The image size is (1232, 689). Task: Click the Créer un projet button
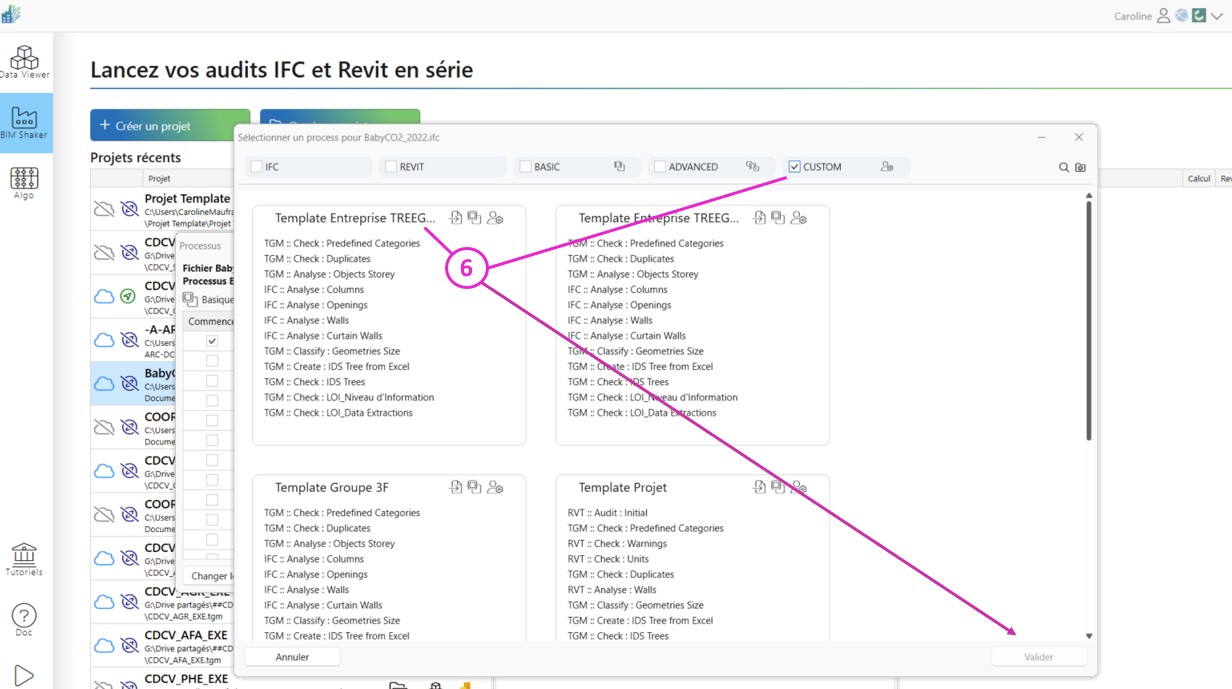coord(170,126)
